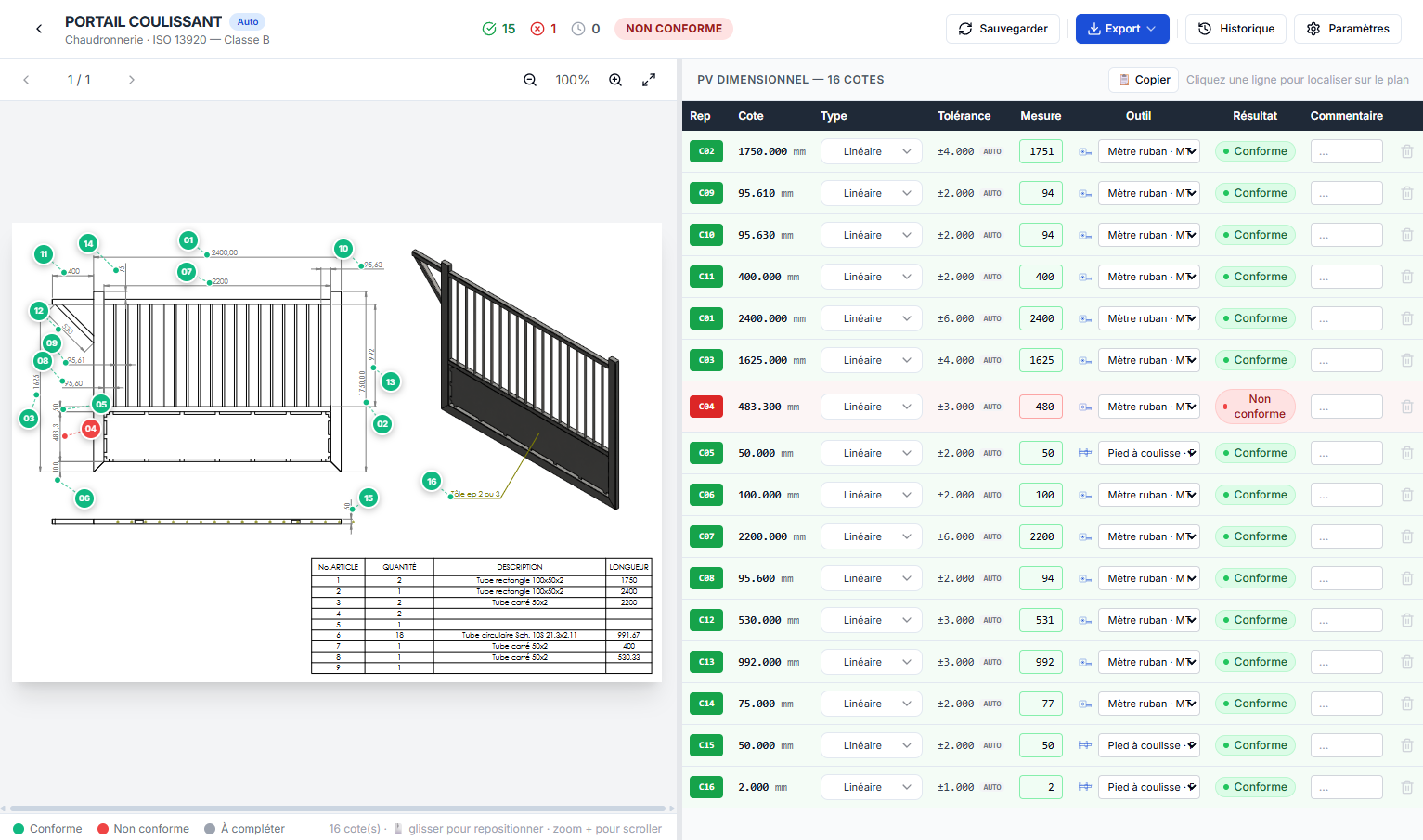
Task: Click the tool icon in row C05
Action: point(1084,453)
